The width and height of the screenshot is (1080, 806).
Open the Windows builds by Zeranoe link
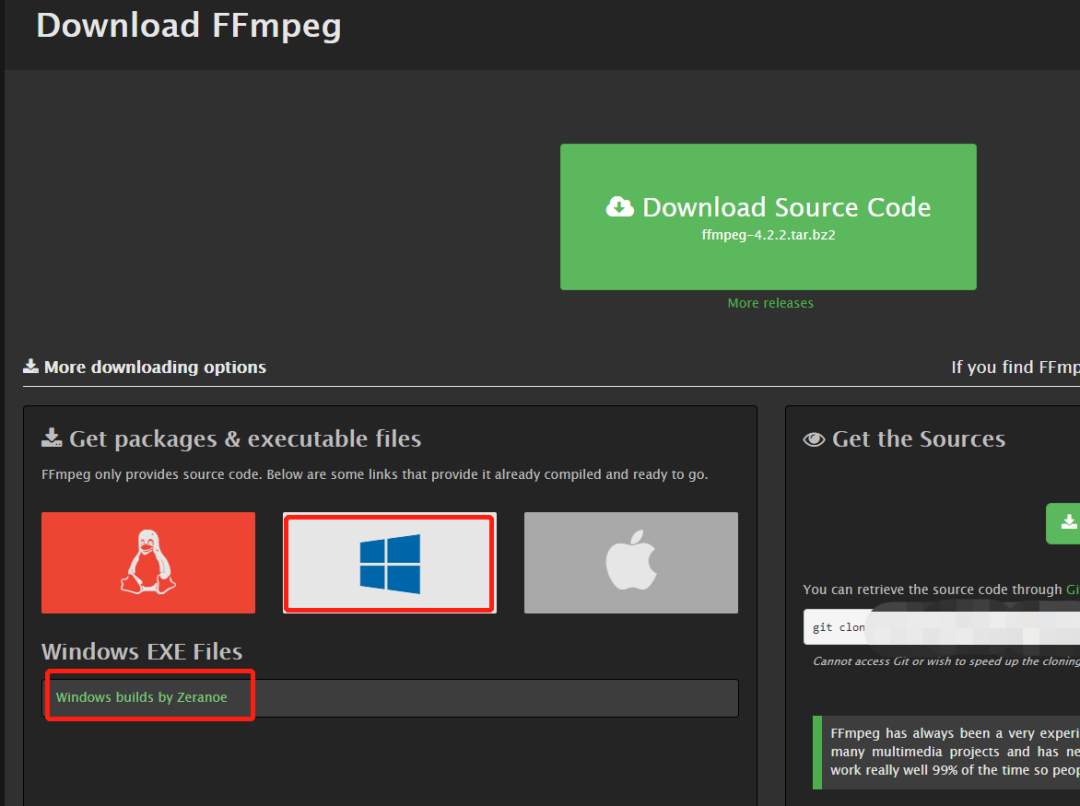click(x=141, y=697)
